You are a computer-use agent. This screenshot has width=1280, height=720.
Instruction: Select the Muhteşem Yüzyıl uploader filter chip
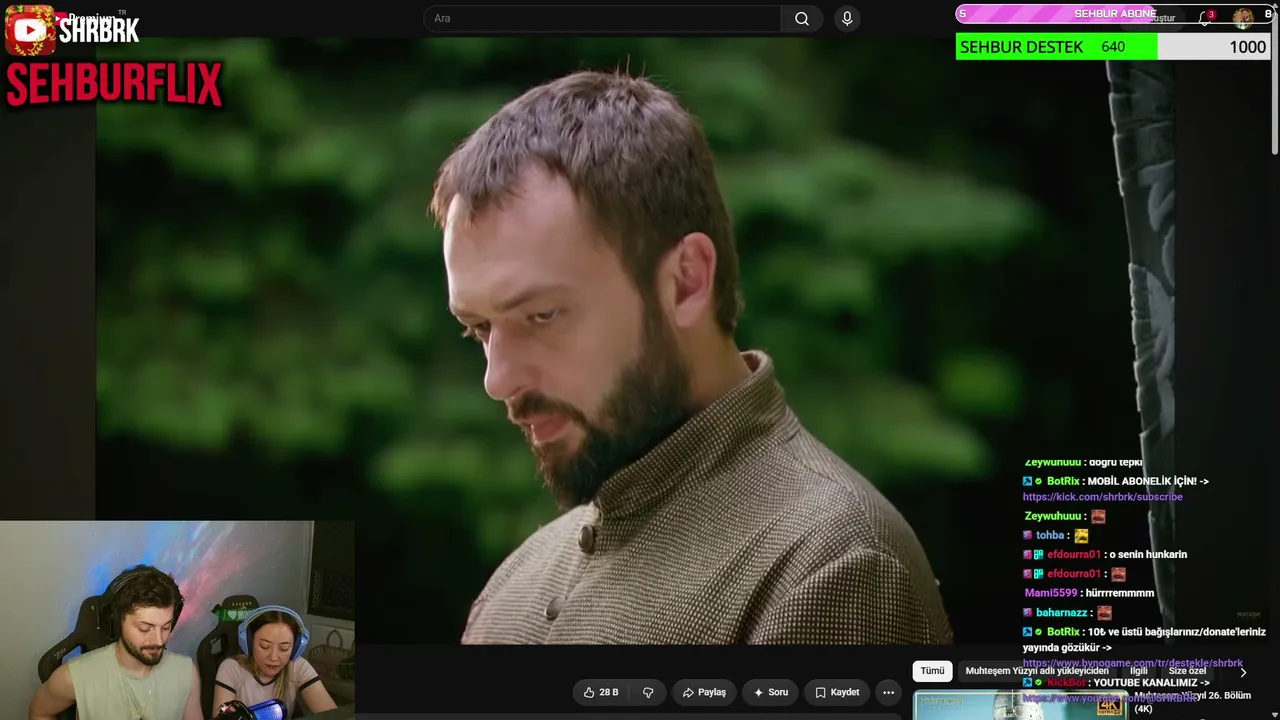tap(1036, 671)
